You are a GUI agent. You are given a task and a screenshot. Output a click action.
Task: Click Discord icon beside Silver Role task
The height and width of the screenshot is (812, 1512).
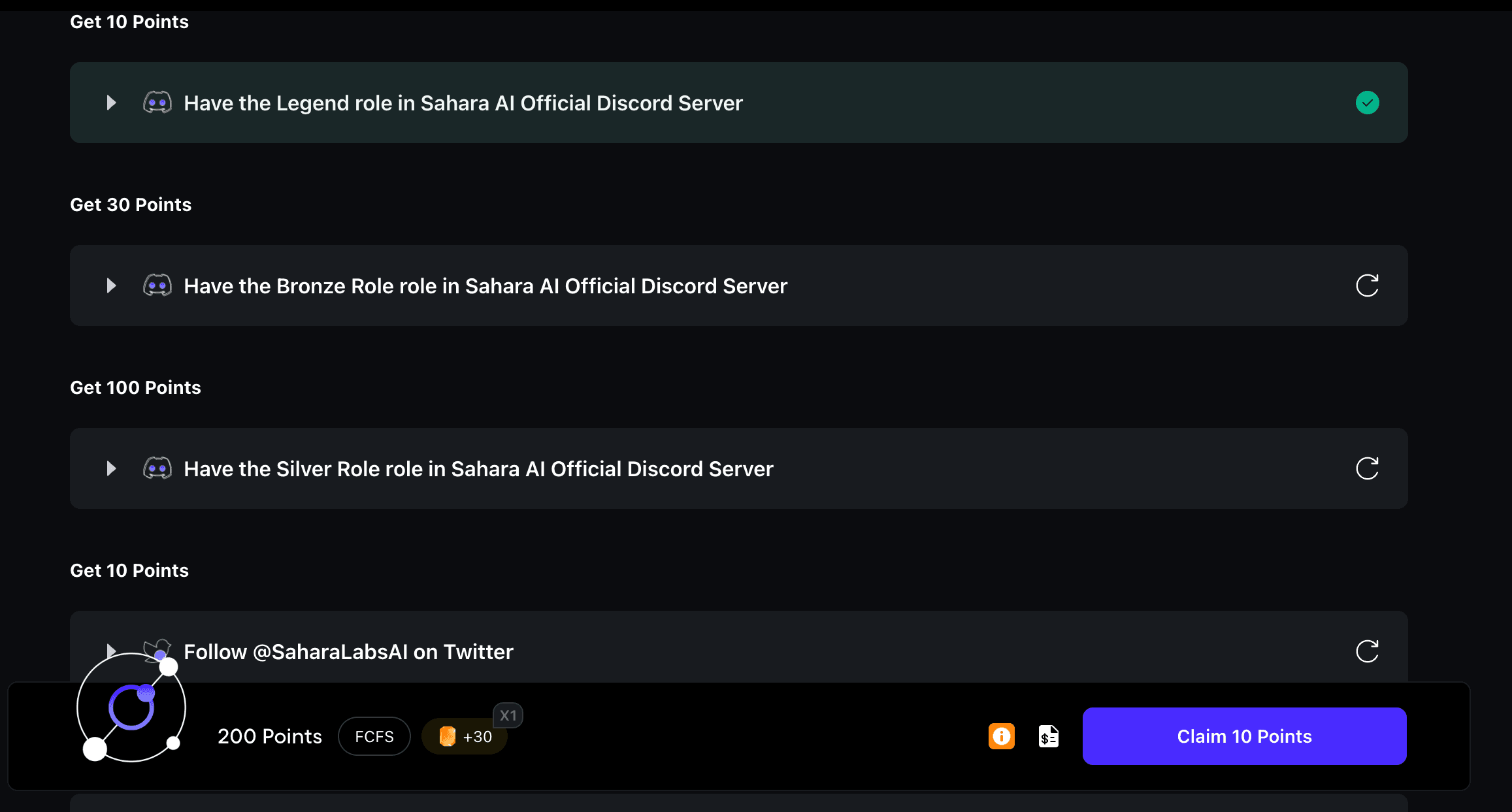point(157,468)
